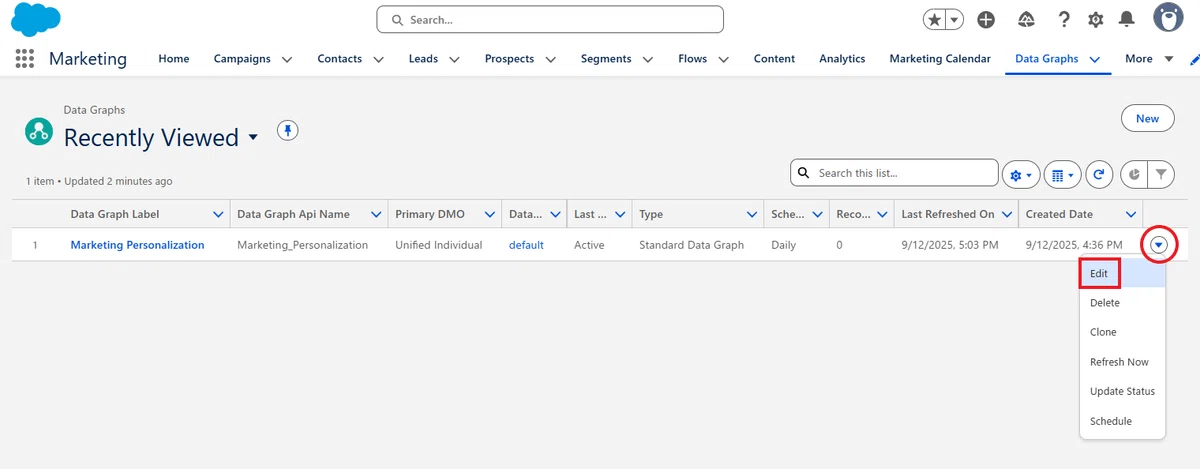Expand the Data Graphs tab chevron
Image resolution: width=1200 pixels, height=469 pixels.
[x=1095, y=60]
